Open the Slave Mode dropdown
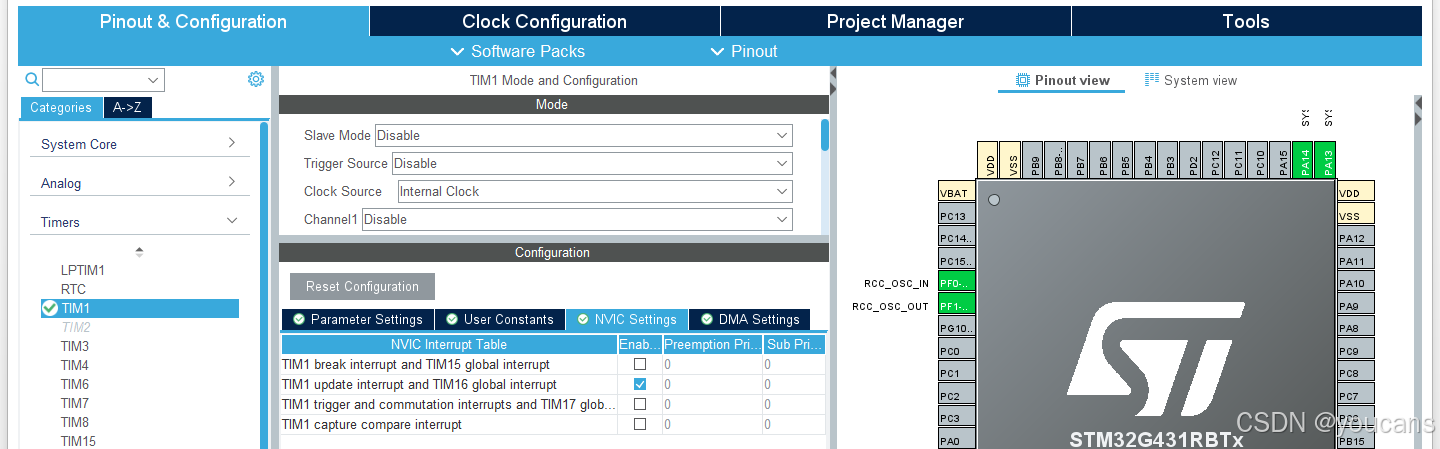The image size is (1440, 449). (584, 135)
